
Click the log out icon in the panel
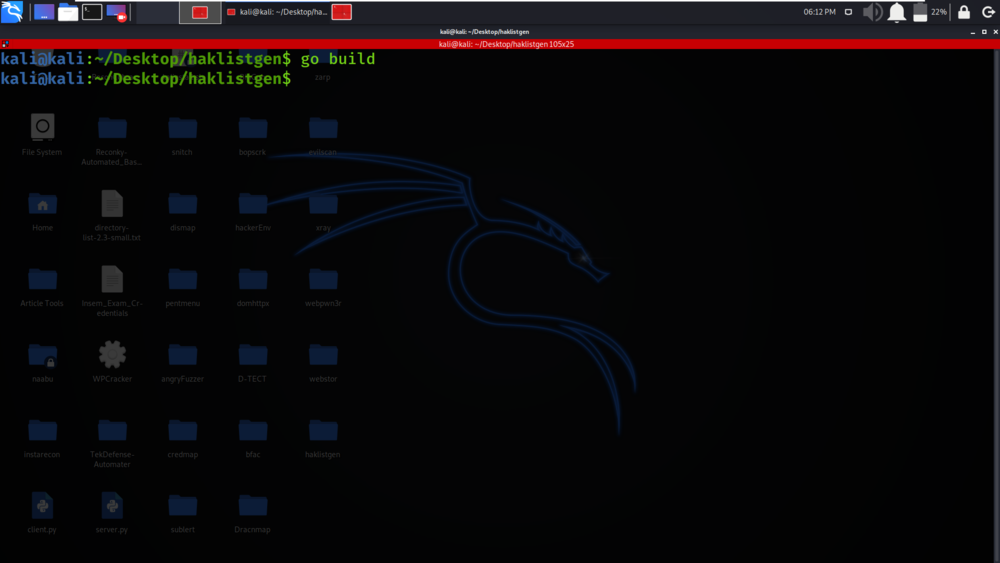pyautogui.click(x=988, y=12)
